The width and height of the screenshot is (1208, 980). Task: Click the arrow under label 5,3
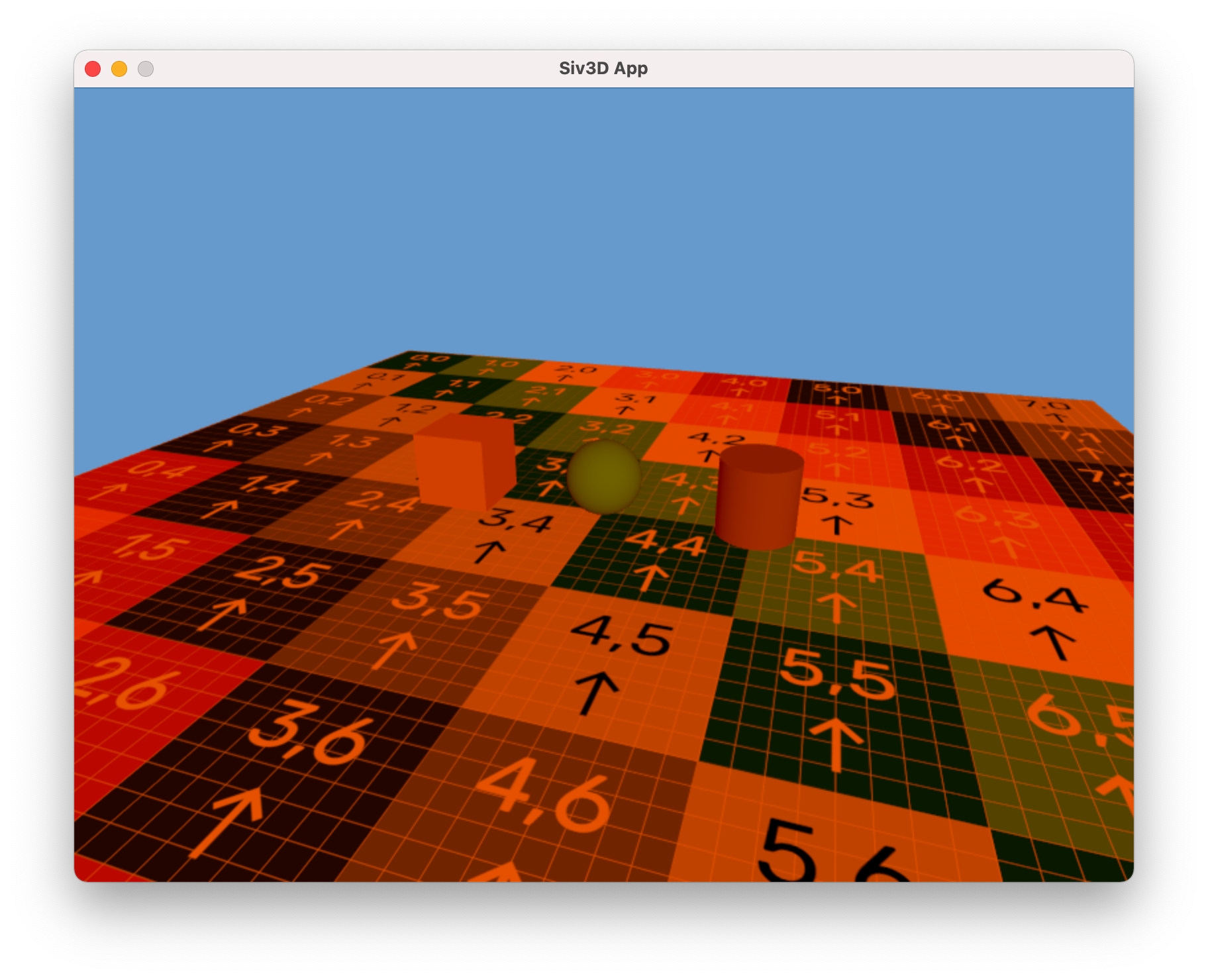837,524
